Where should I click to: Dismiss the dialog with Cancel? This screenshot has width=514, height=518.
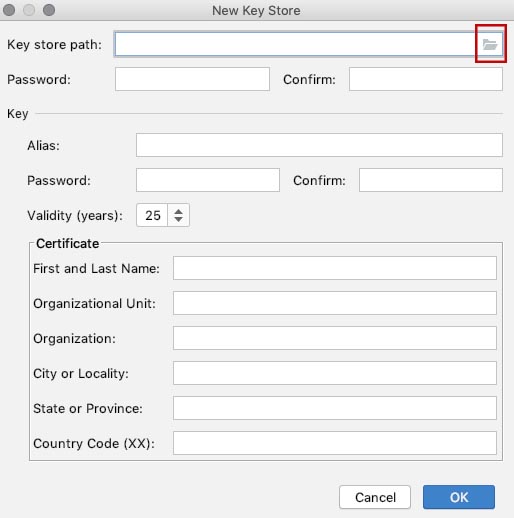pos(375,497)
